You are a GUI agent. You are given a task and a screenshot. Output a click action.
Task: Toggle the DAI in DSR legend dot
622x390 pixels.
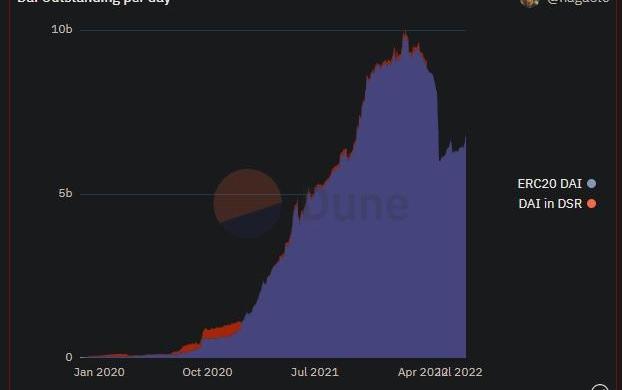(x=591, y=204)
